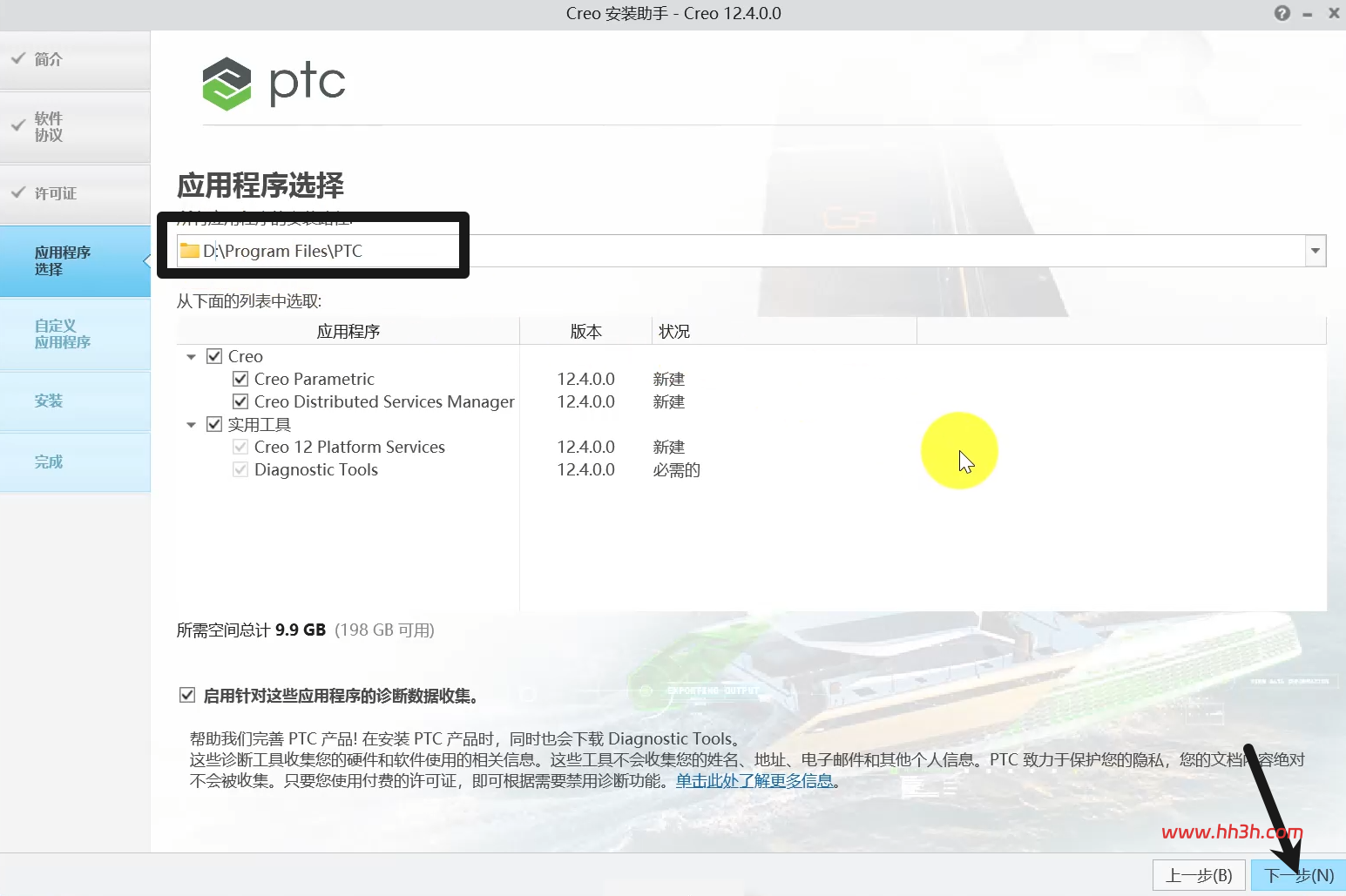Collapse the Creo tree group

point(191,357)
